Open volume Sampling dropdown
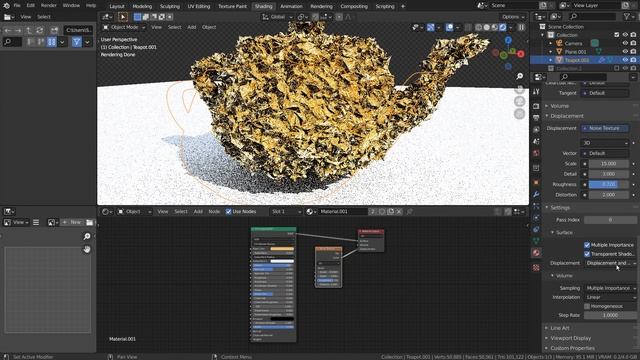The width and height of the screenshot is (640, 360). pos(611,288)
